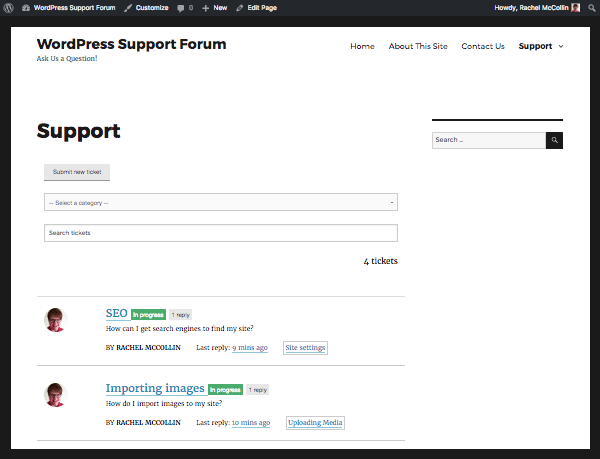This screenshot has width=600, height=459.
Task: Go to the Home page
Action: [x=362, y=46]
